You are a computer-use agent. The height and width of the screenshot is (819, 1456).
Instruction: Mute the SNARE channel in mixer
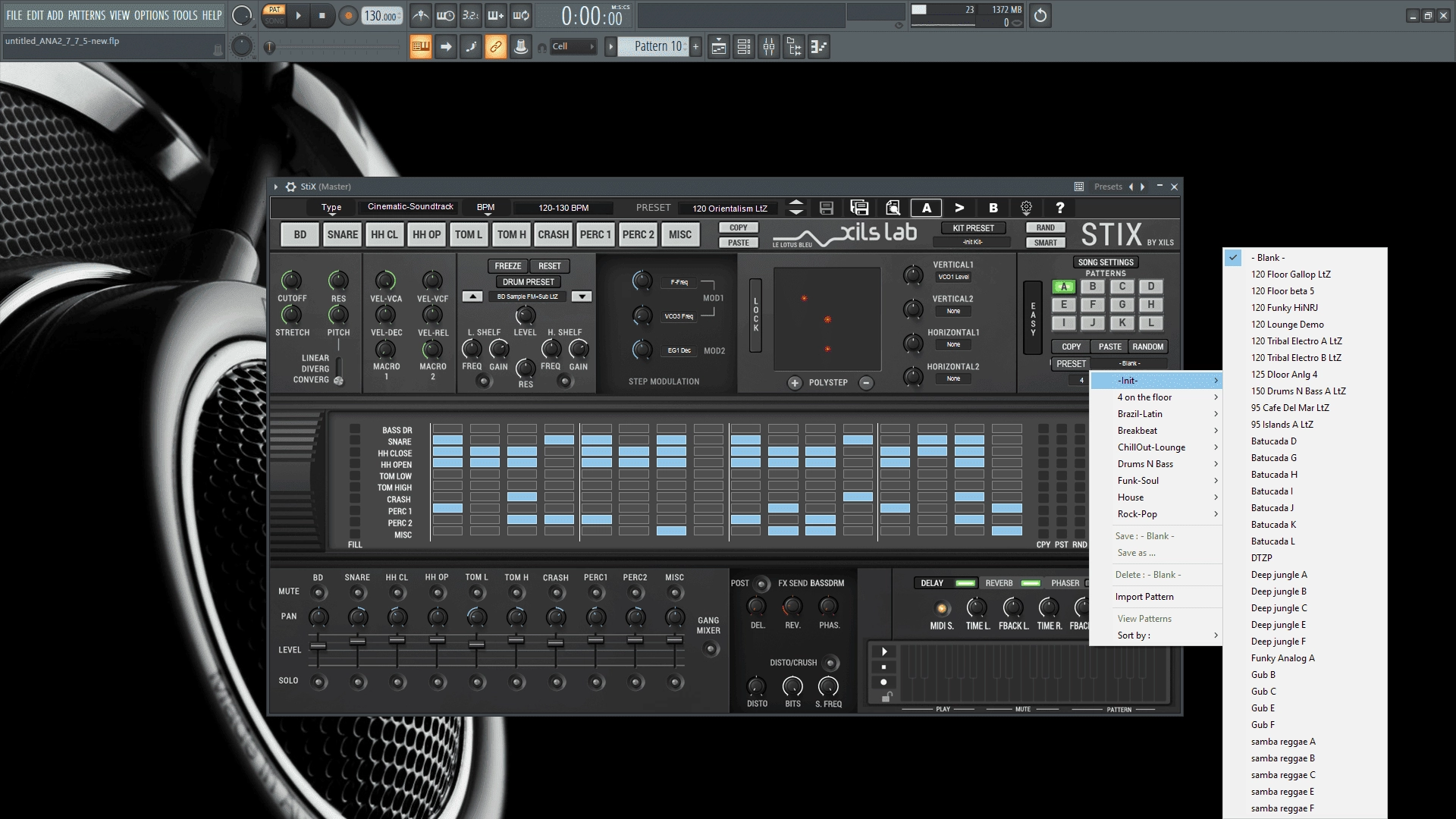357,591
